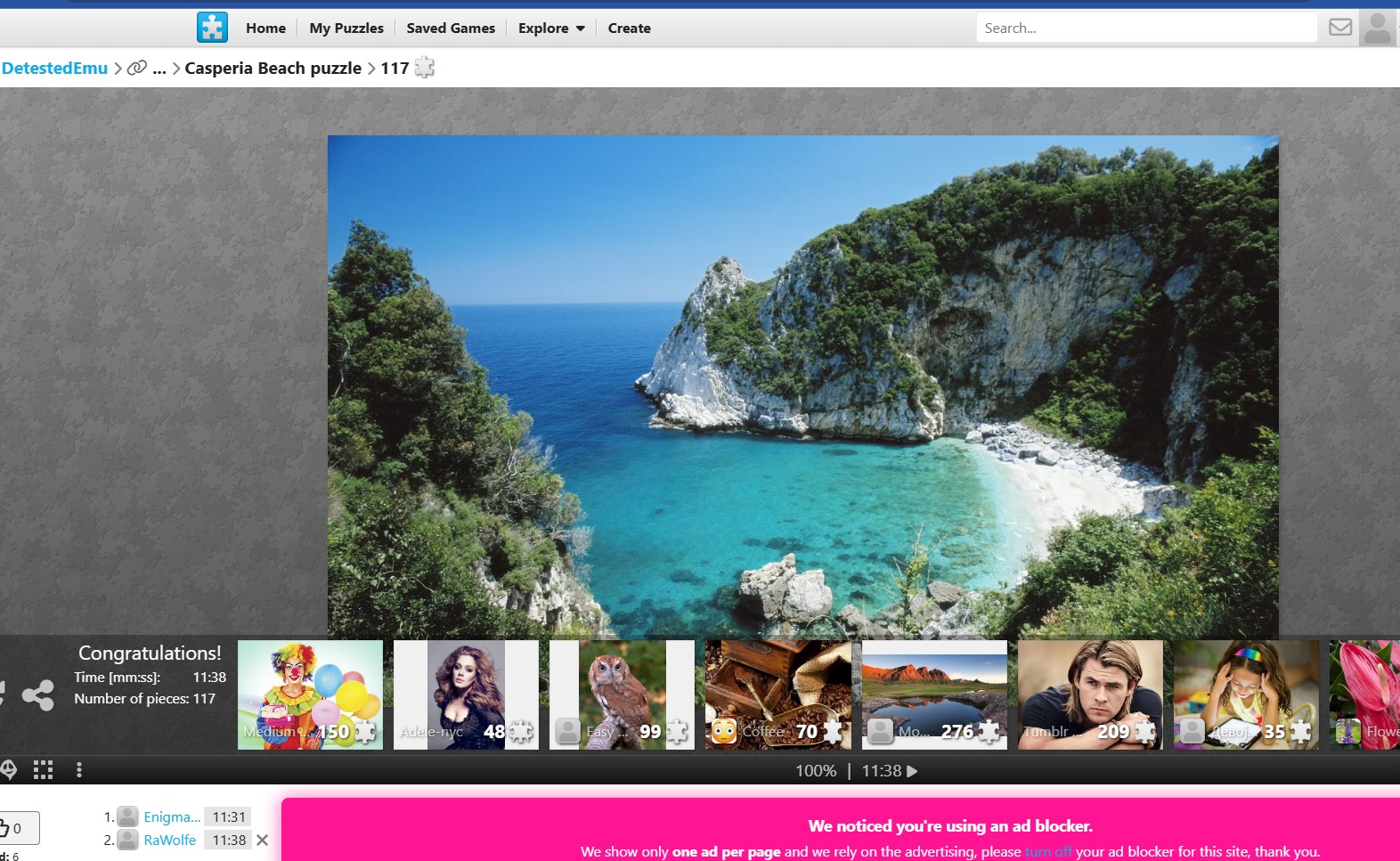Click the user profile avatar icon
Image resolution: width=1400 pixels, height=861 pixels.
click(1377, 28)
